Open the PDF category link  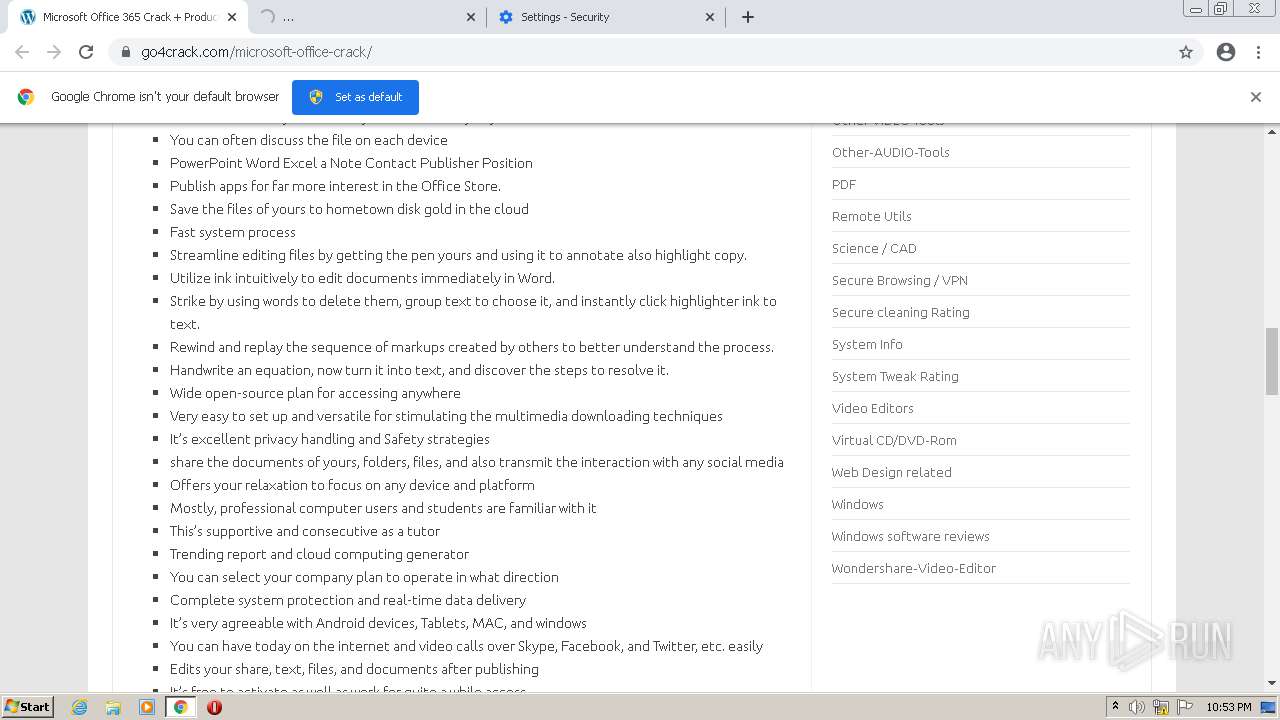844,184
